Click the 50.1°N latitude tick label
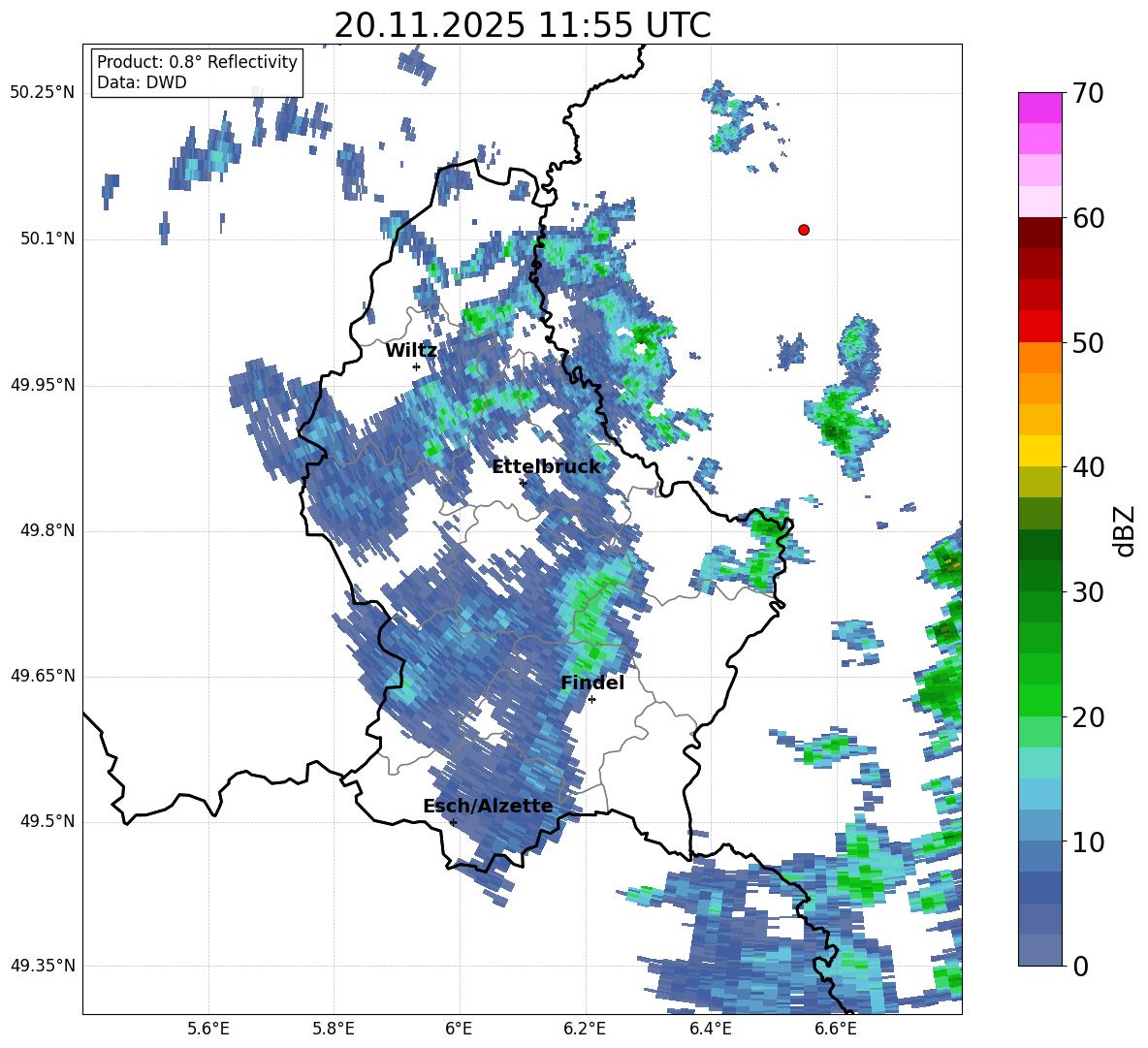Image resolution: width=1148 pixels, height=1048 pixels. pyautogui.click(x=47, y=239)
